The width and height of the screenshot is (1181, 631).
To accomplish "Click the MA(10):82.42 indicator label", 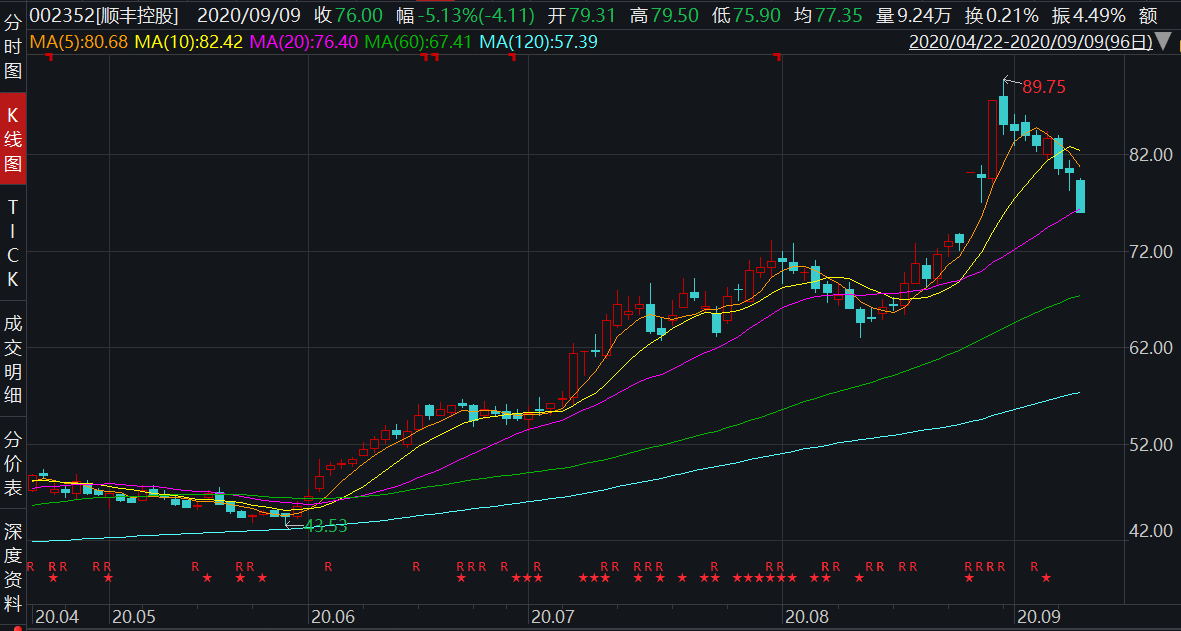I will tap(188, 42).
